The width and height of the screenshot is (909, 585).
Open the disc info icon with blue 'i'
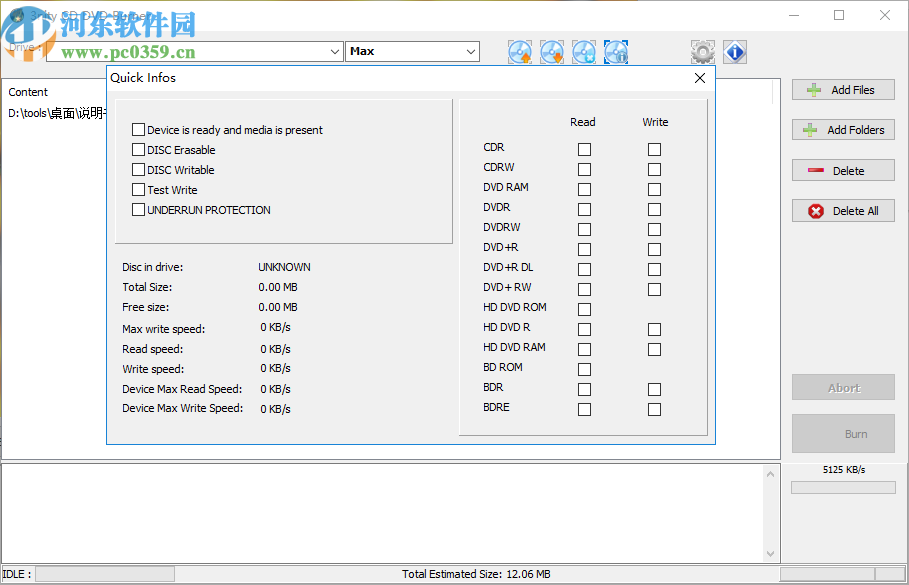[616, 51]
